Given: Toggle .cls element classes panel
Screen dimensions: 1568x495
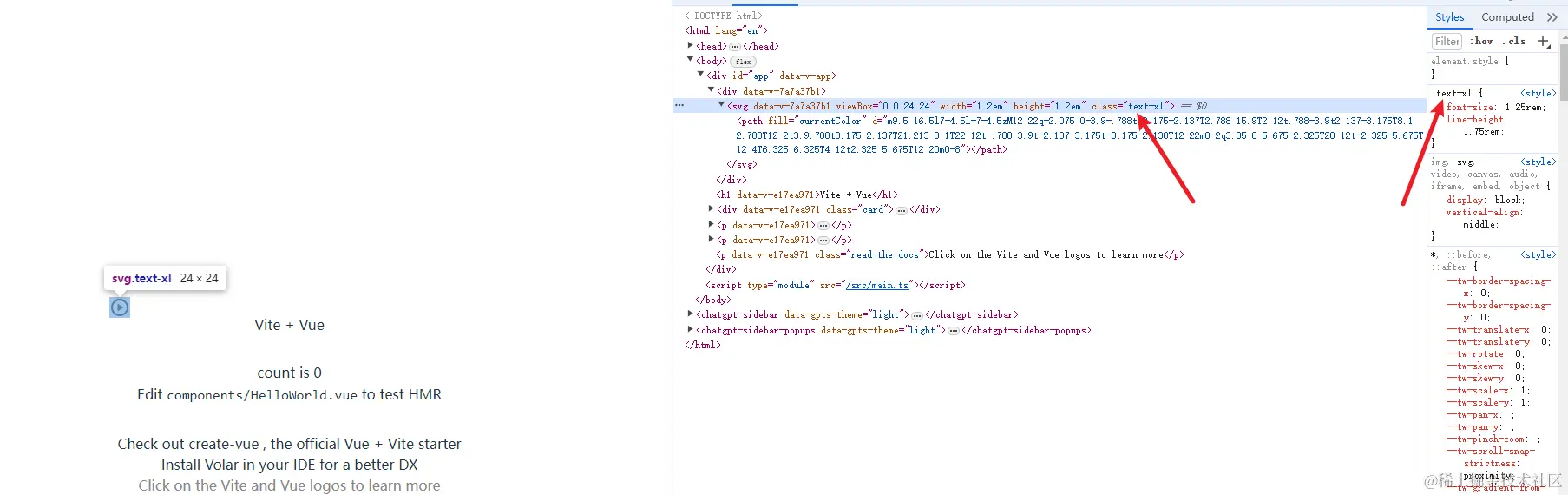Looking at the screenshot, I should [1515, 41].
